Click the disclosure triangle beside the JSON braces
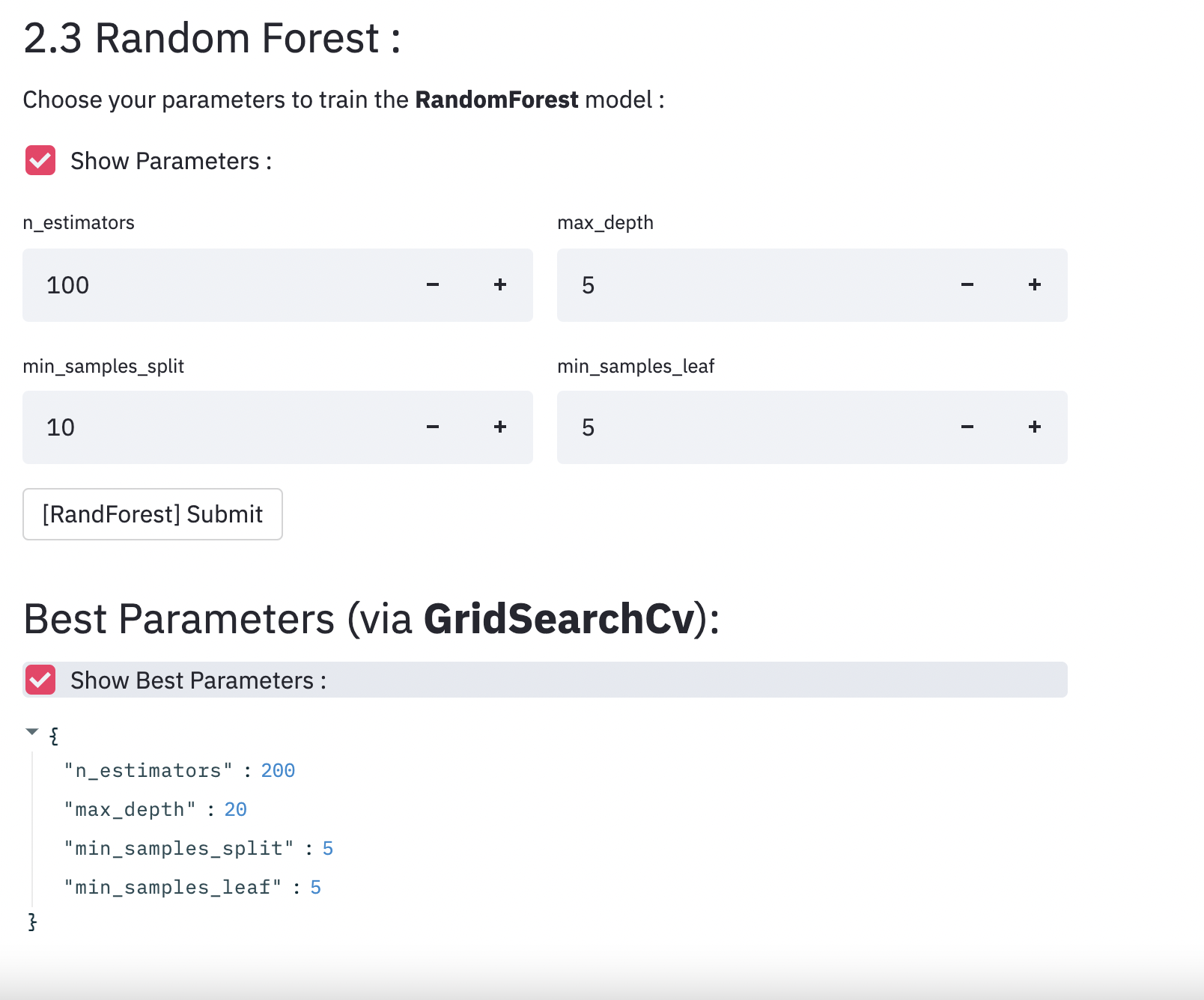1204x1000 pixels. pos(31,732)
